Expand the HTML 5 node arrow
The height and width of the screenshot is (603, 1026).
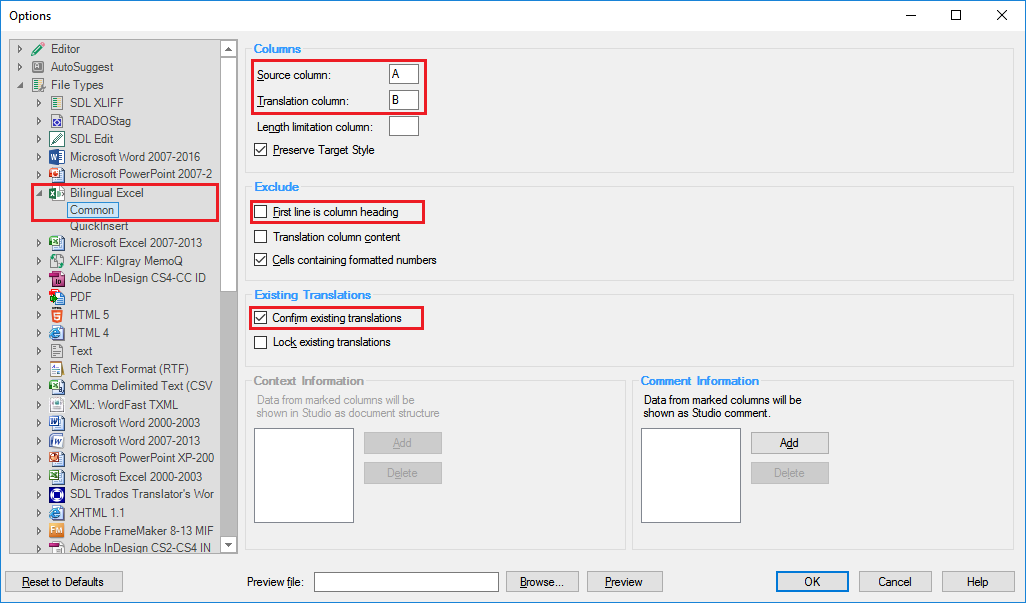pyautogui.click(x=39, y=315)
